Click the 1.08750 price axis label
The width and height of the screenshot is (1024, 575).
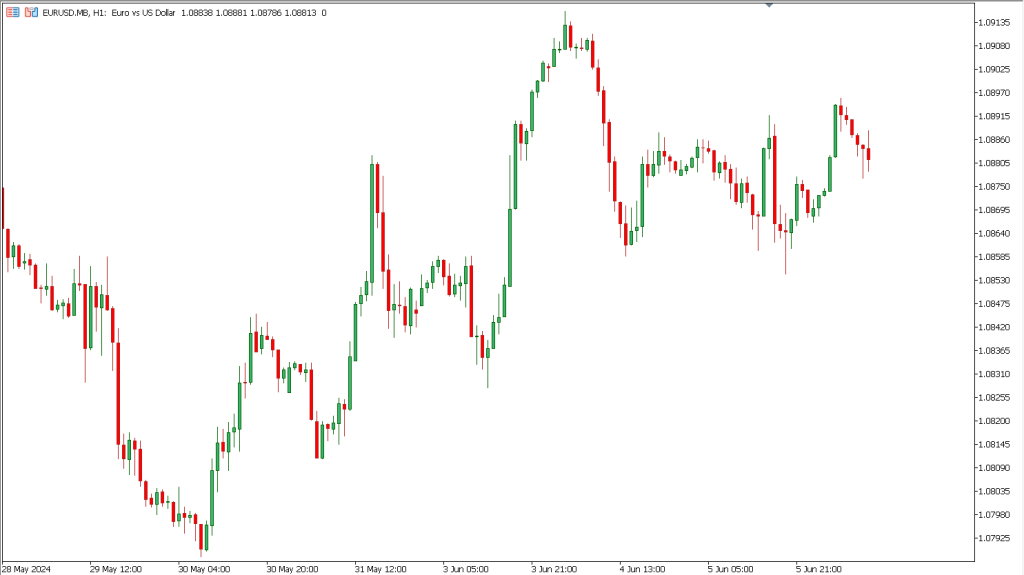coord(993,187)
